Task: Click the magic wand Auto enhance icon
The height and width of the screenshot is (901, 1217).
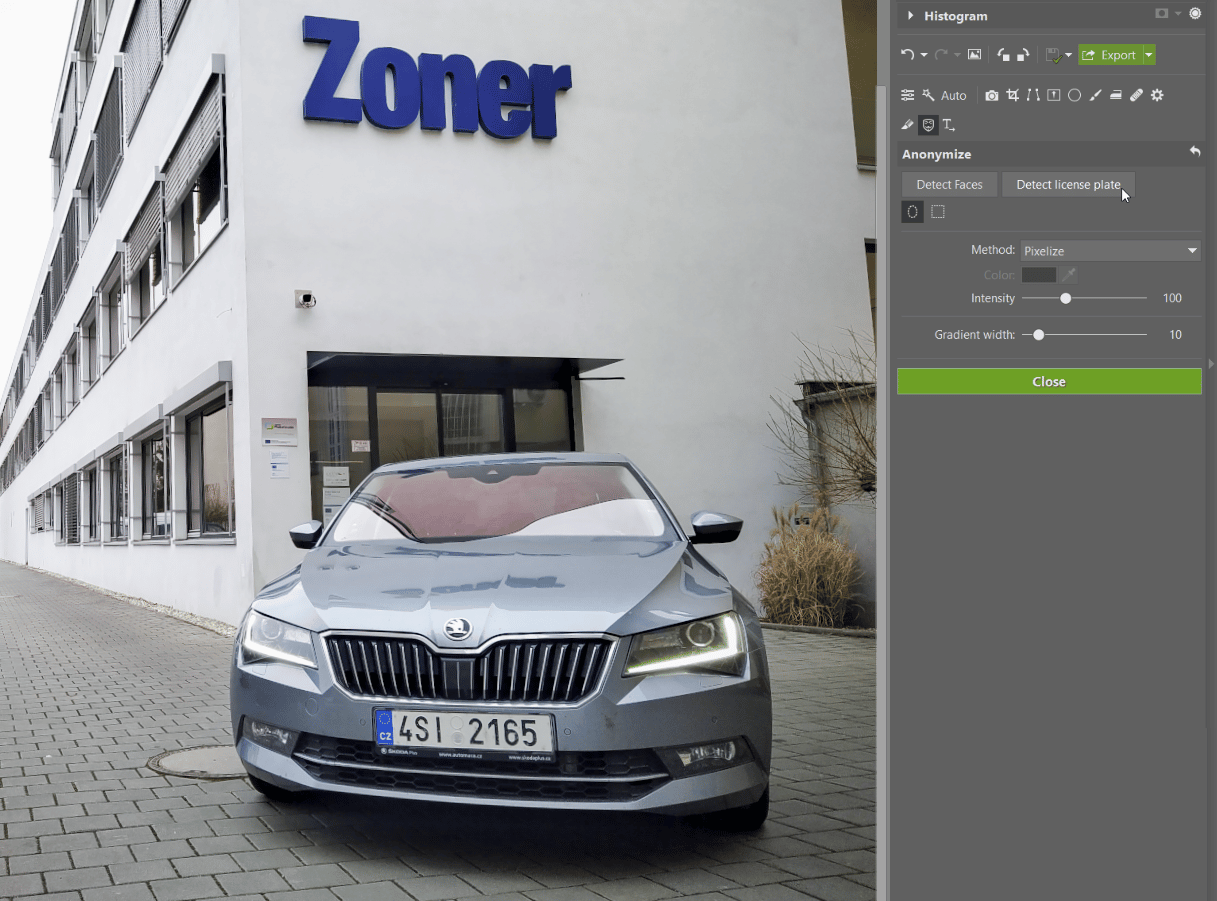Action: [929, 95]
